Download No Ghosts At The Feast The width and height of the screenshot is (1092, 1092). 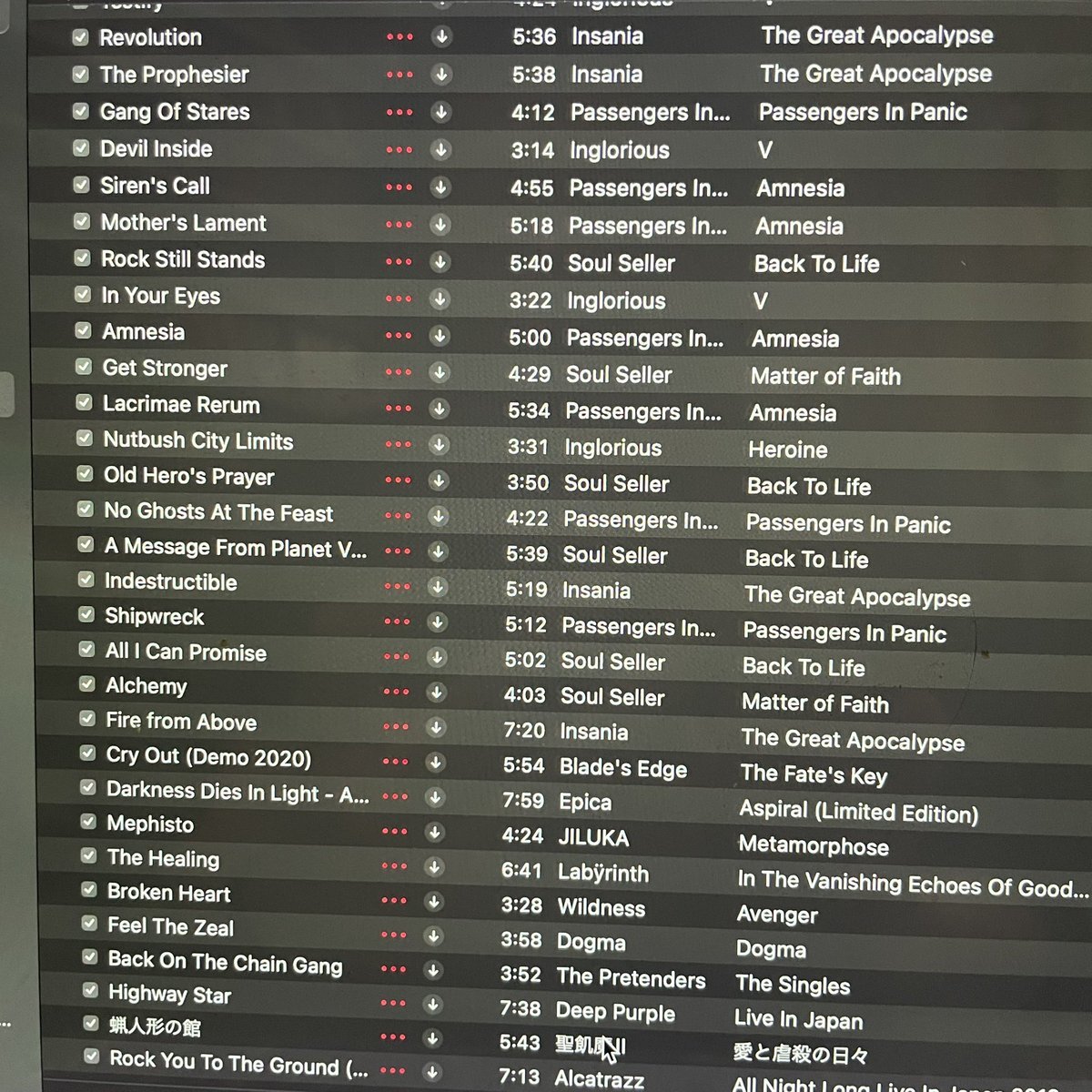pos(439,516)
